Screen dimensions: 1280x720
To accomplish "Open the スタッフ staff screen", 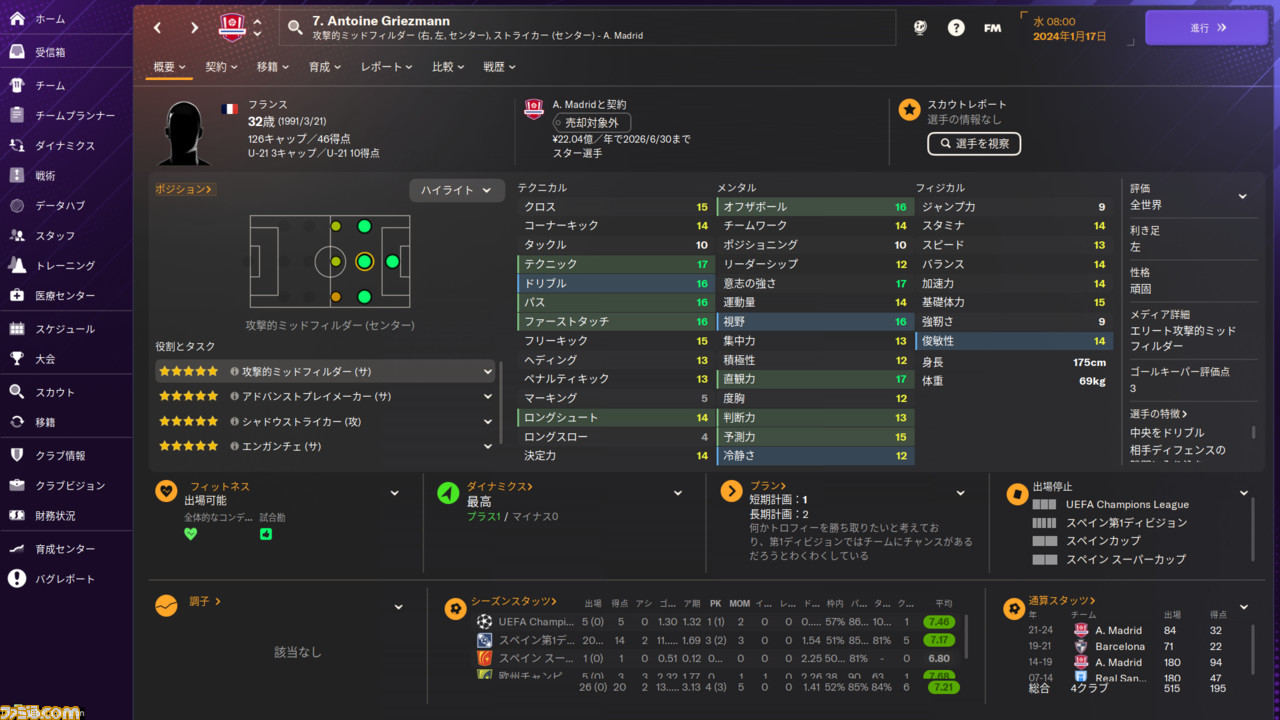I will (x=66, y=235).
